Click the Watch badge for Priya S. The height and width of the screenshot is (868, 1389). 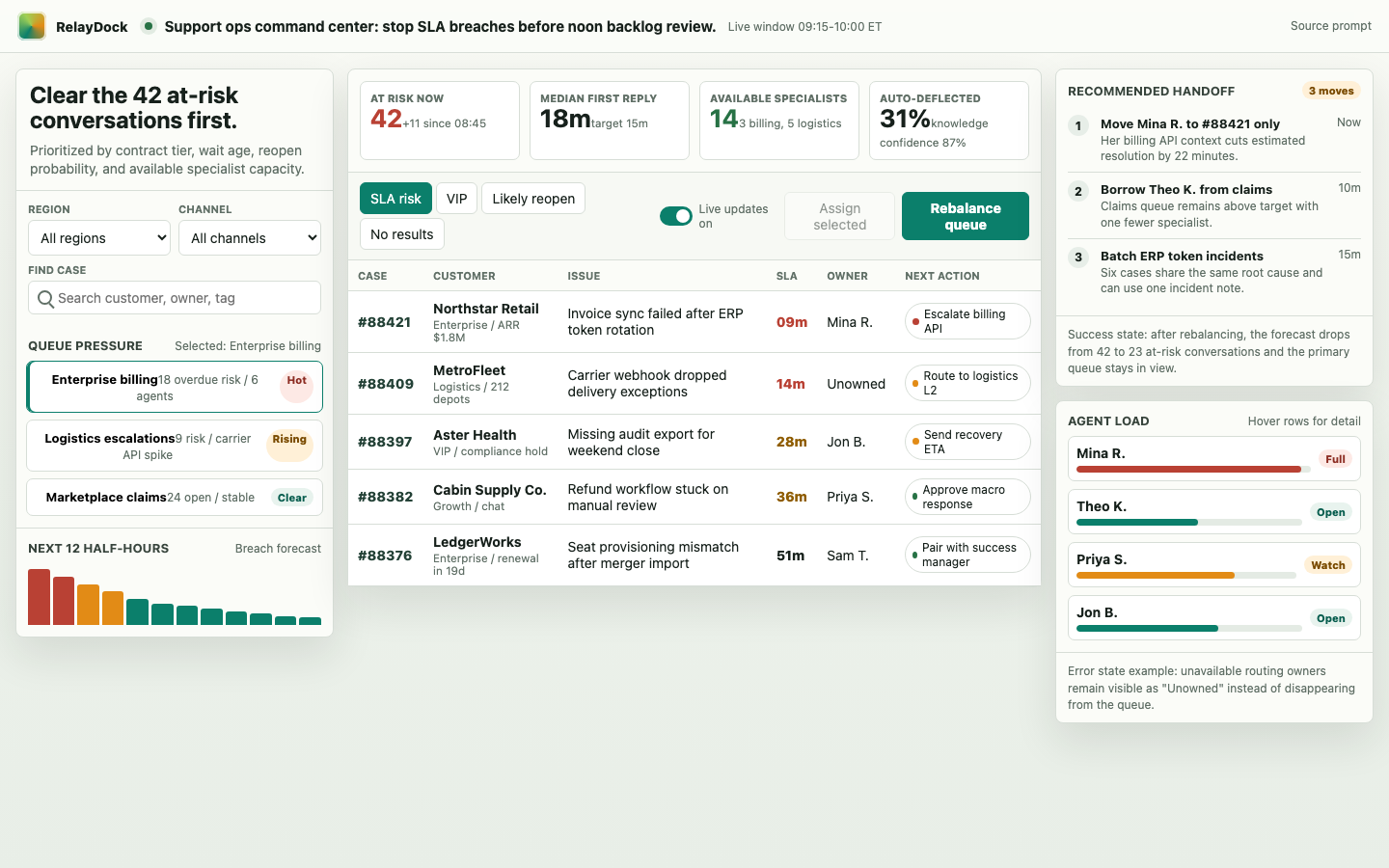coord(1328,565)
